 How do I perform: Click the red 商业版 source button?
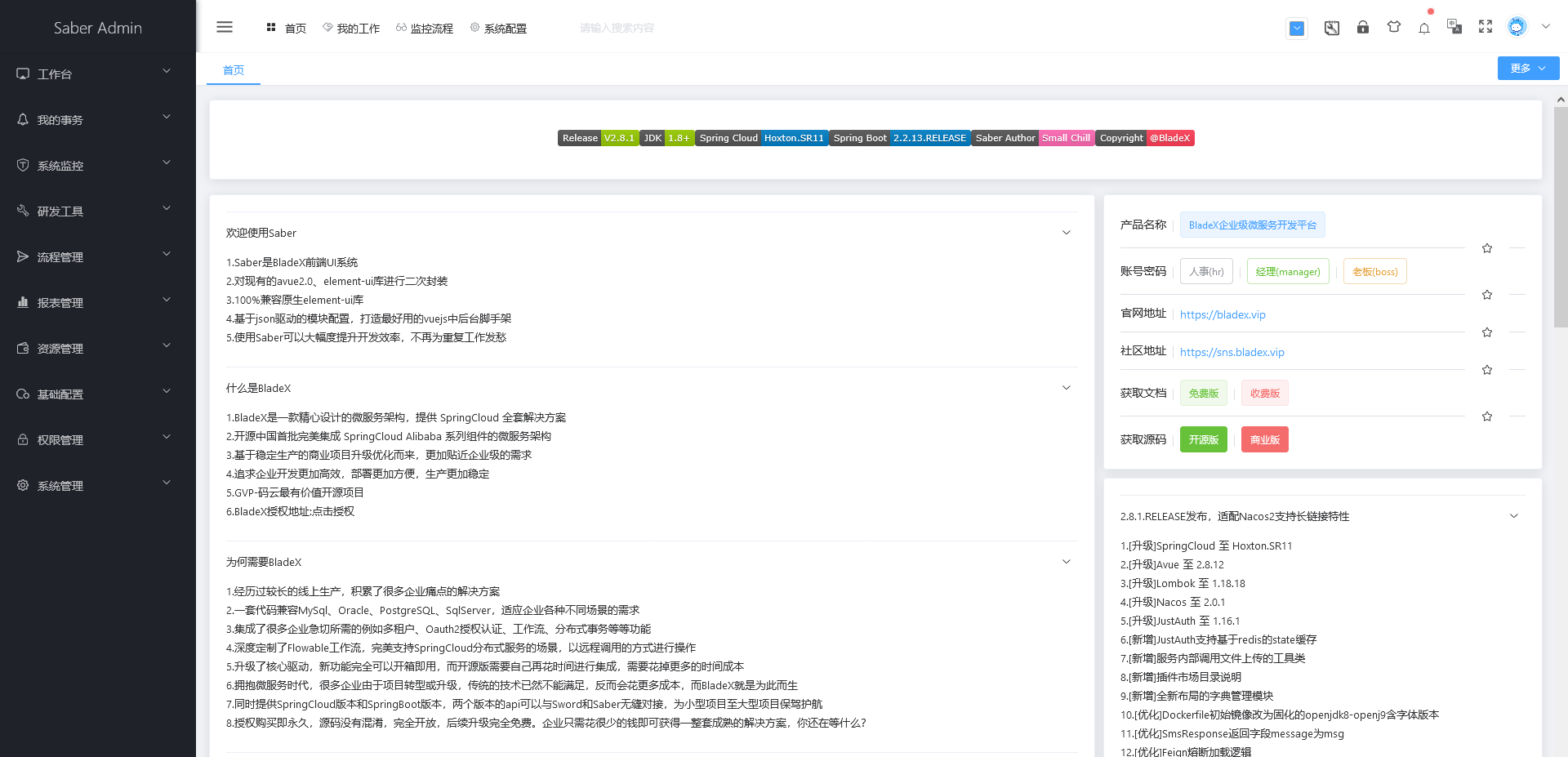1265,439
